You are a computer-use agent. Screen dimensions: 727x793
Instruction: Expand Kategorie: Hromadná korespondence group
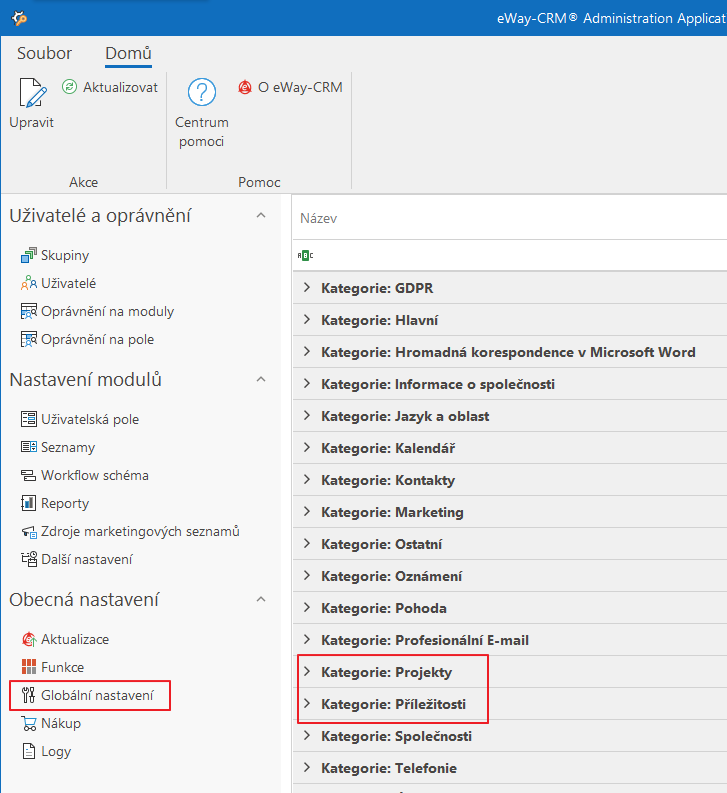(307, 351)
